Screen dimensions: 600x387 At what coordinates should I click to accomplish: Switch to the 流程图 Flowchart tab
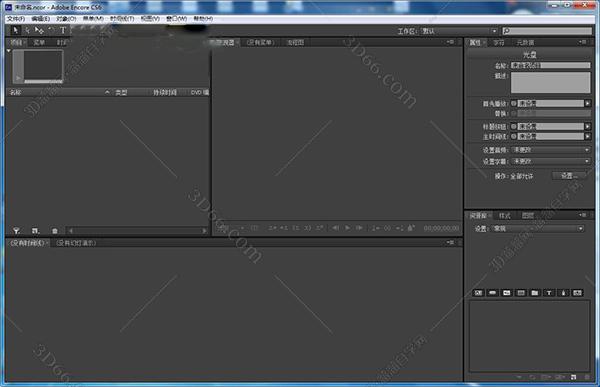click(295, 42)
